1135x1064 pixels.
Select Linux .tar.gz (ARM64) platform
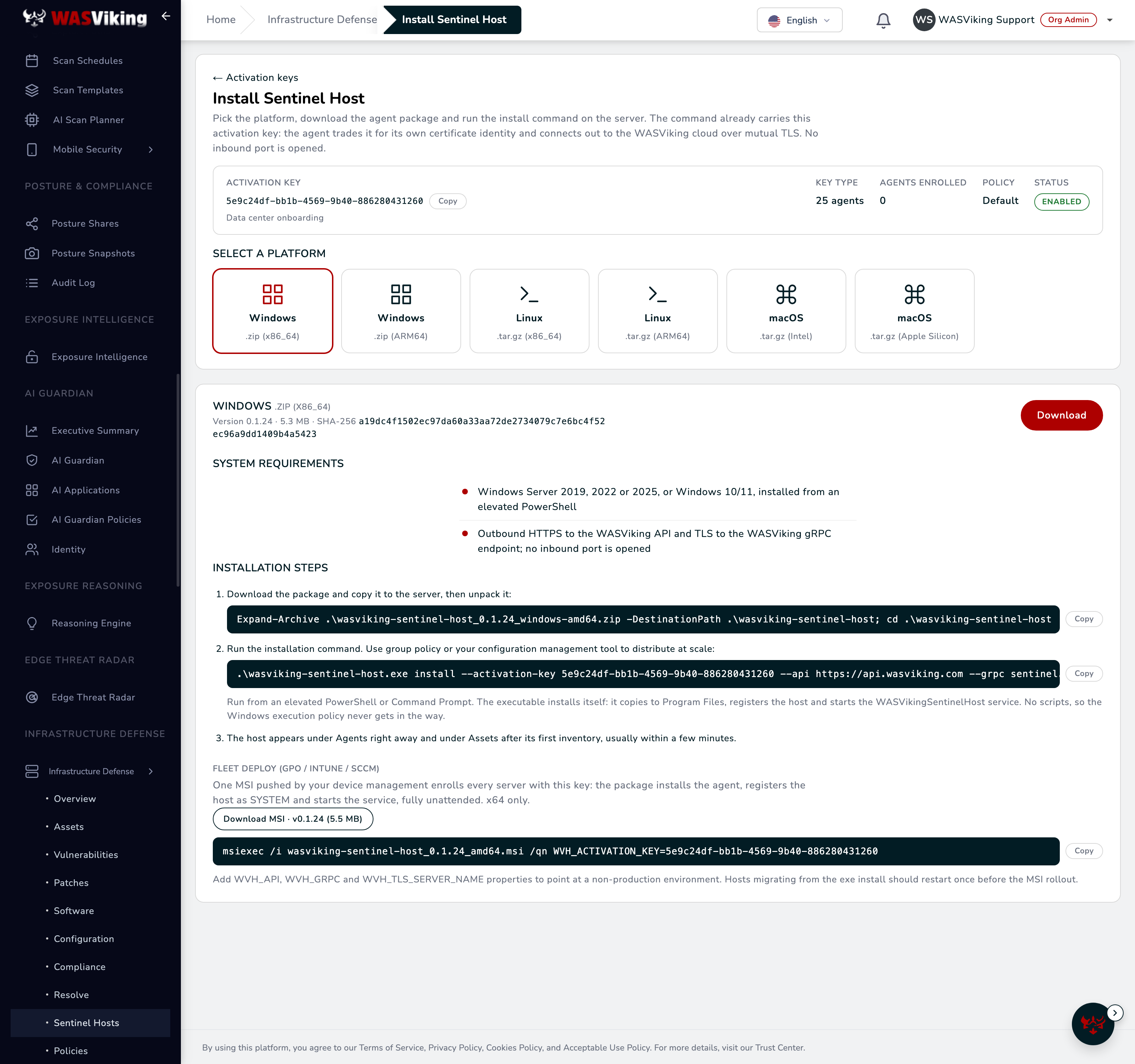658,311
